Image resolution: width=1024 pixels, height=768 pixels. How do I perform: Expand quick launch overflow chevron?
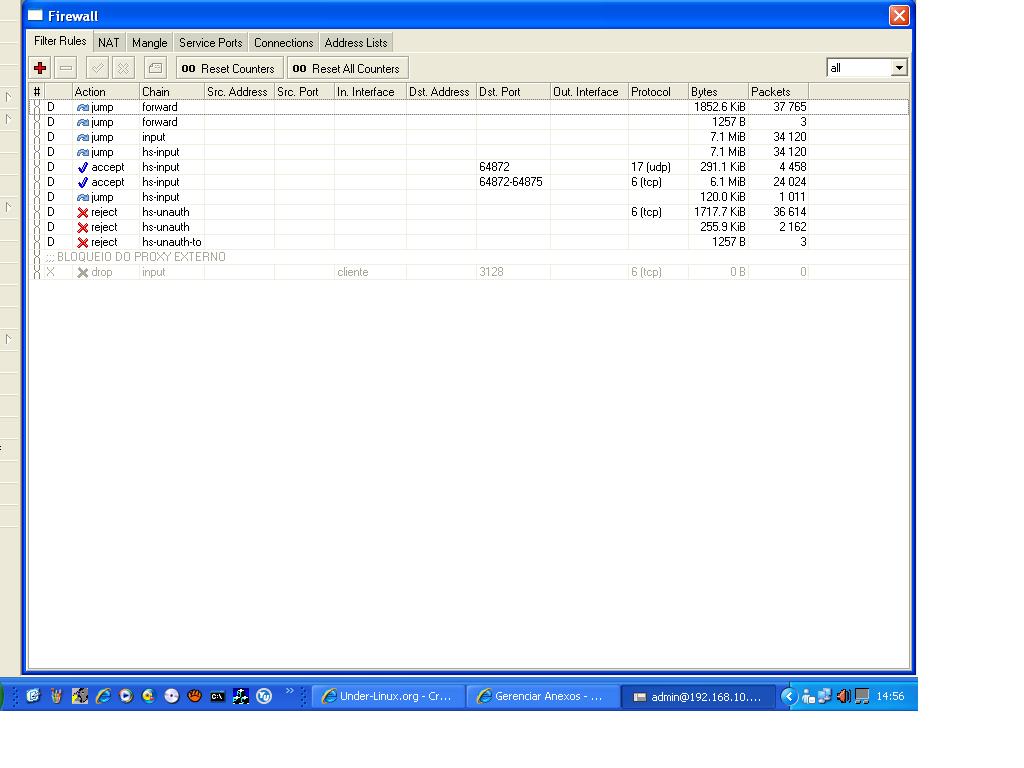[290, 691]
